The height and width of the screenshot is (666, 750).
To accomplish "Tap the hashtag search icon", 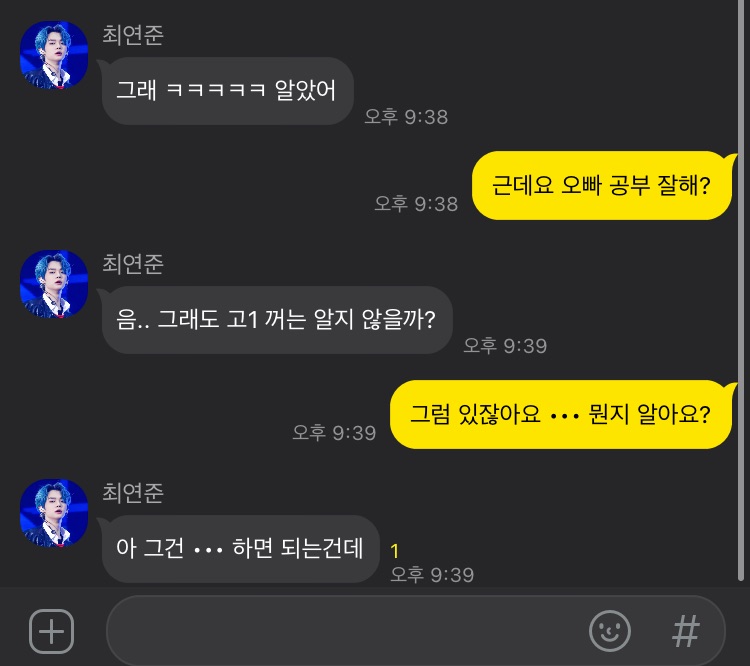I will click(685, 631).
